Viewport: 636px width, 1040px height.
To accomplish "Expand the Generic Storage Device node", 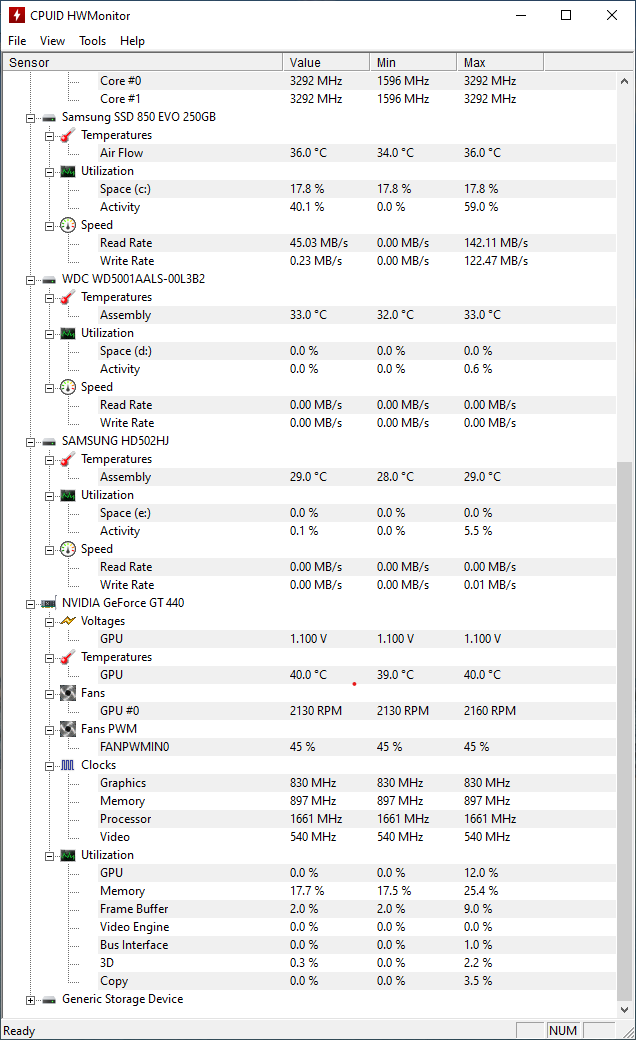I will tap(30, 999).
